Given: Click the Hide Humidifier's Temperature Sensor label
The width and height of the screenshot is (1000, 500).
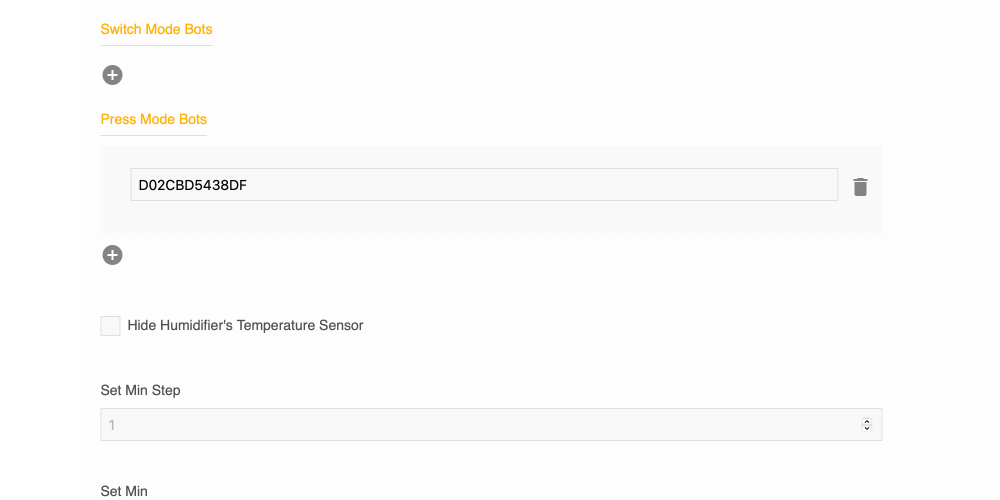Looking at the screenshot, I should pyautogui.click(x=245, y=325).
